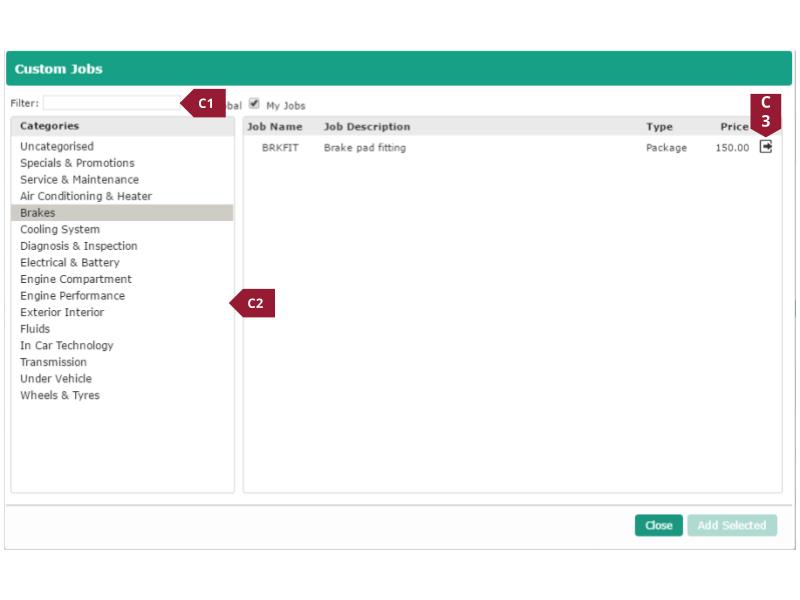Click the add-job arrow icon for BRKFIT
The height and width of the screenshot is (600, 800).
[x=766, y=147]
